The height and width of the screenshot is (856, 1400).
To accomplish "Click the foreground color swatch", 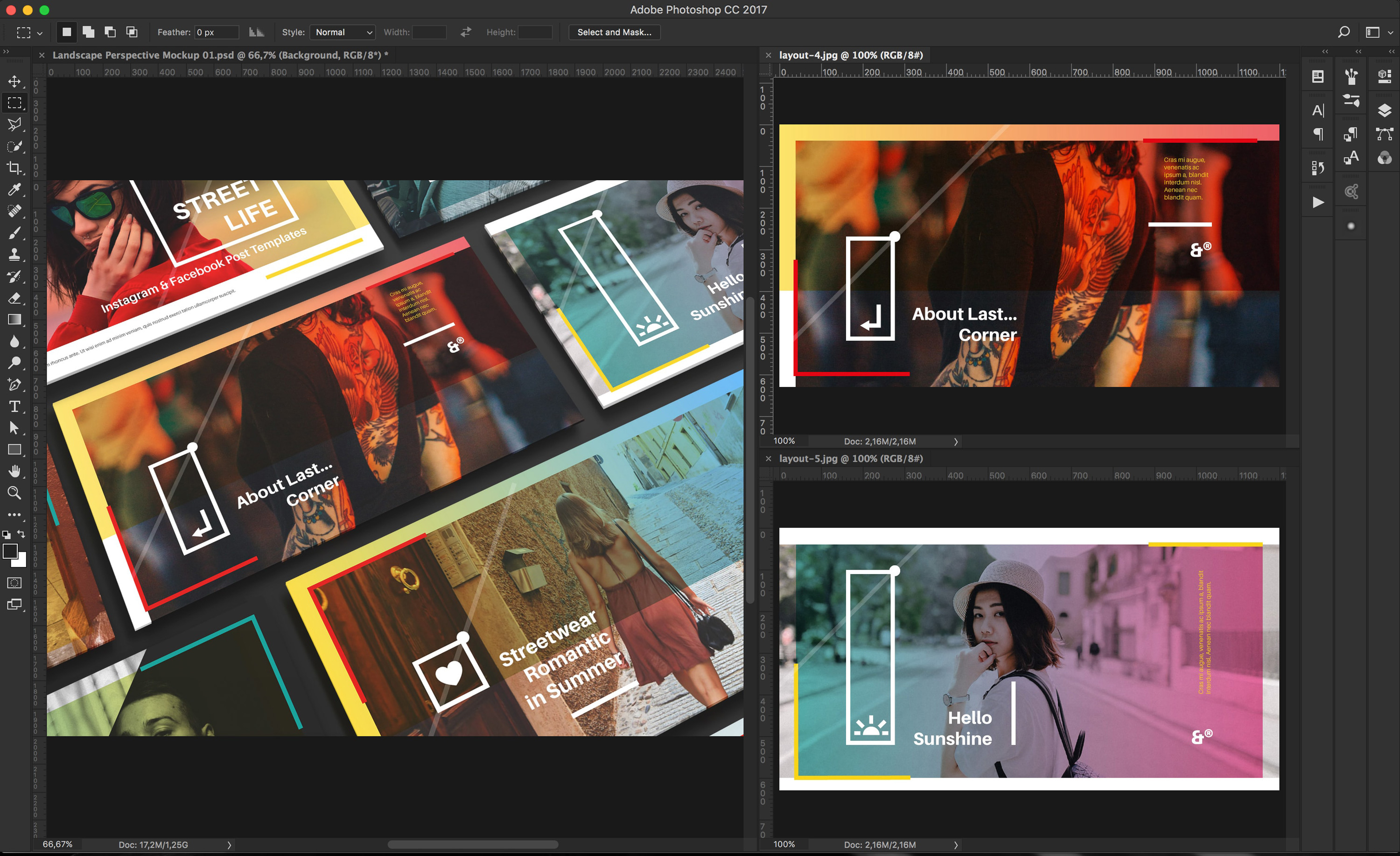I will click(10, 551).
